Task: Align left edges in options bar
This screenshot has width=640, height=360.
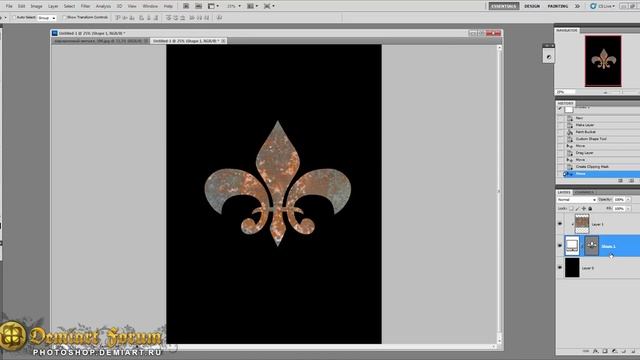Action: point(142,18)
